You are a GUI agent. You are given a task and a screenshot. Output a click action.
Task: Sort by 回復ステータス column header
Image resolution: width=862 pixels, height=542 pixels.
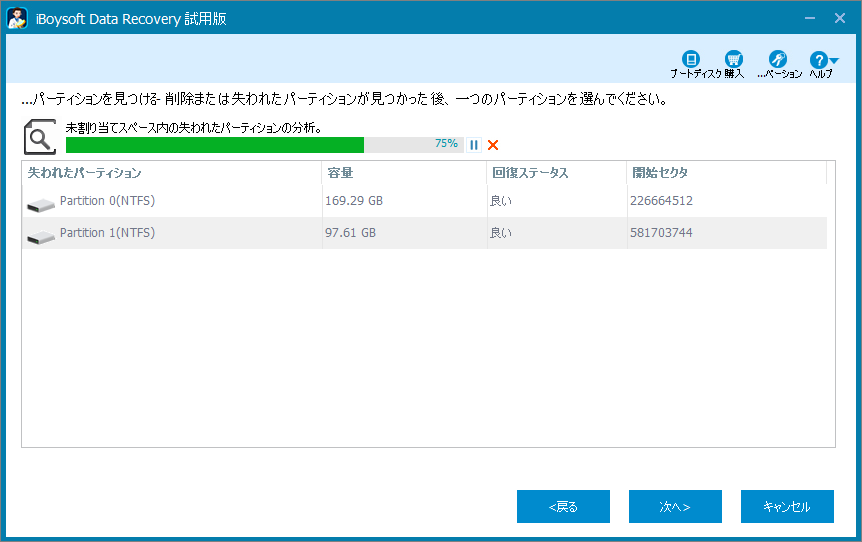556,173
